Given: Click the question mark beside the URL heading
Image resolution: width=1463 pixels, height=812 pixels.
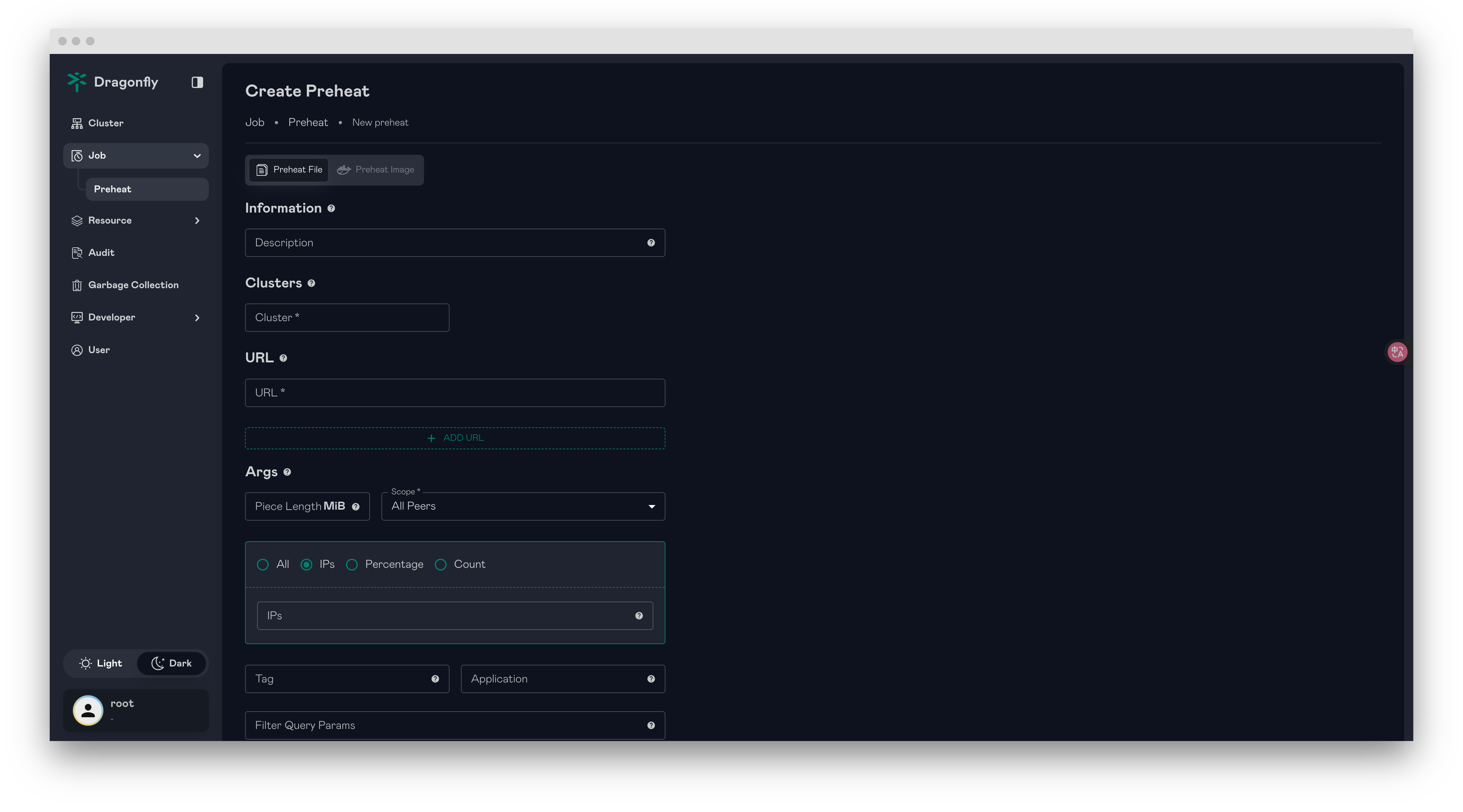Looking at the screenshot, I should [283, 358].
